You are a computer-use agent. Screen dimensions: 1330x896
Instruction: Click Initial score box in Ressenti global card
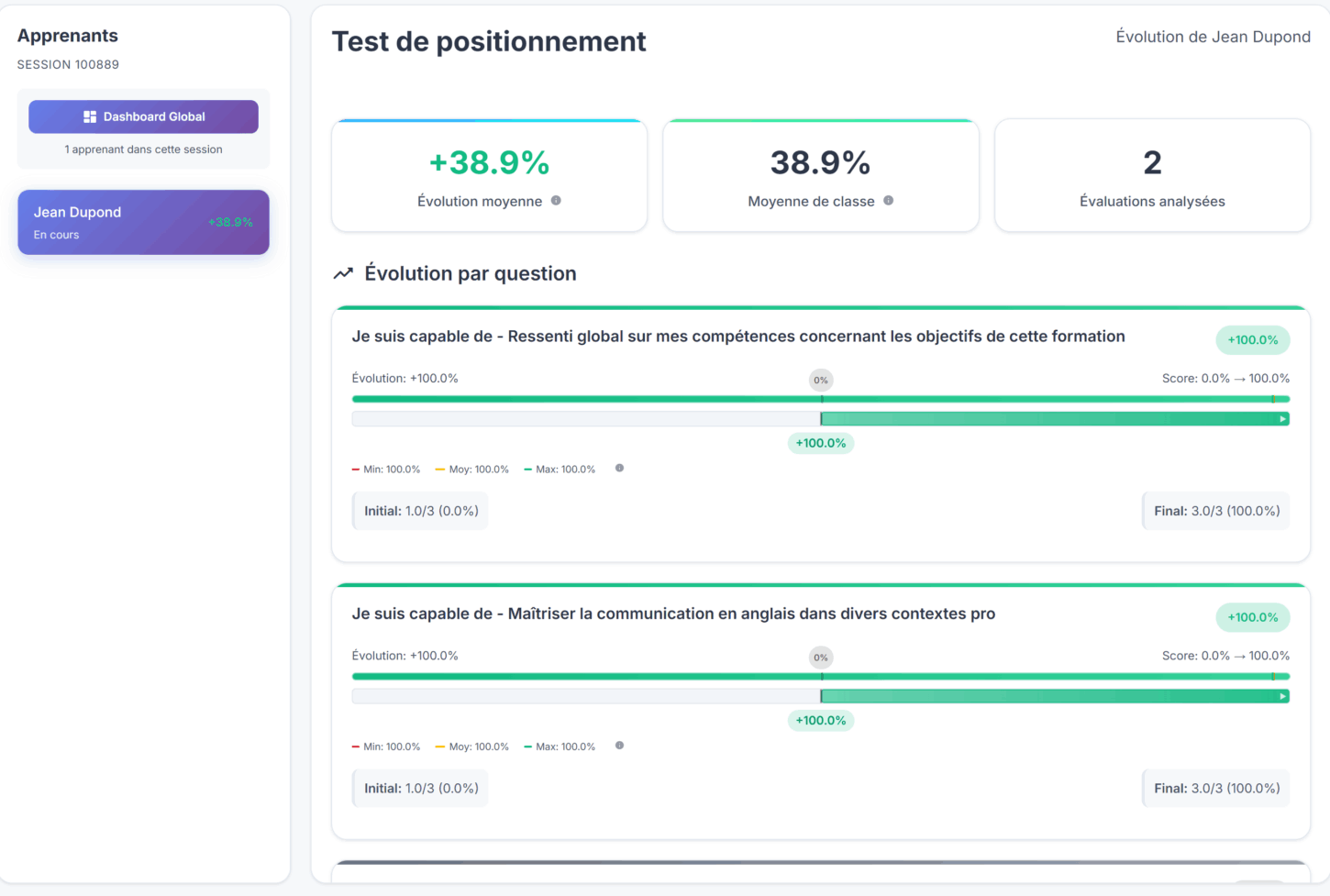(421, 511)
